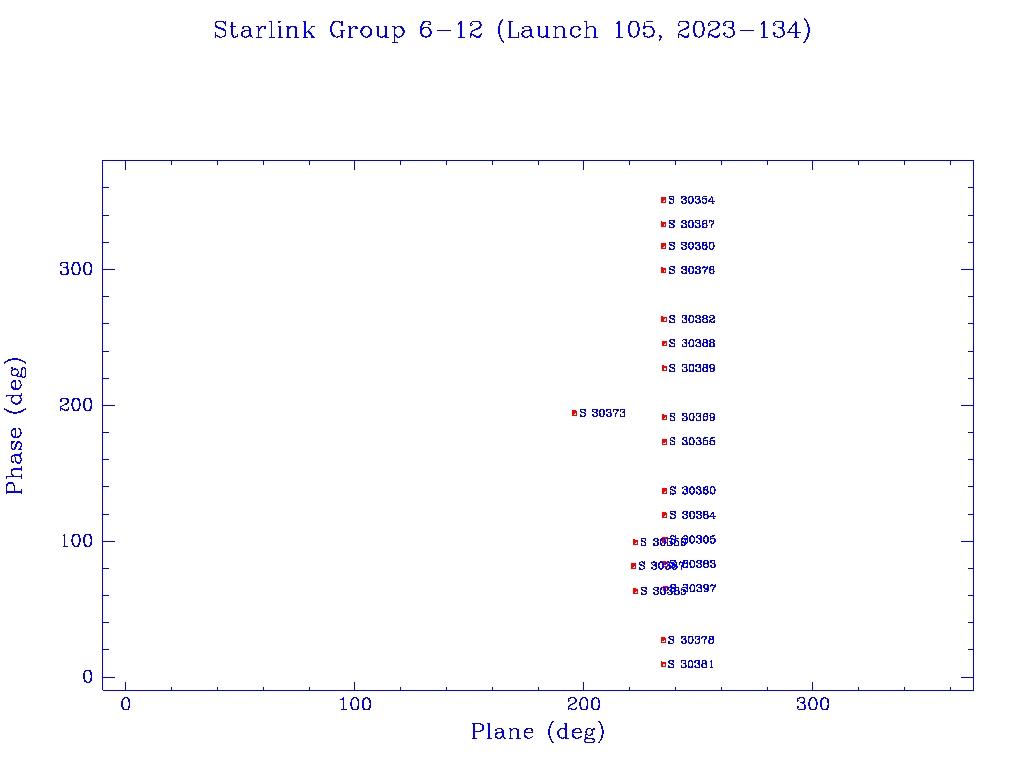Select the S 30378 satellite label

coord(691,641)
